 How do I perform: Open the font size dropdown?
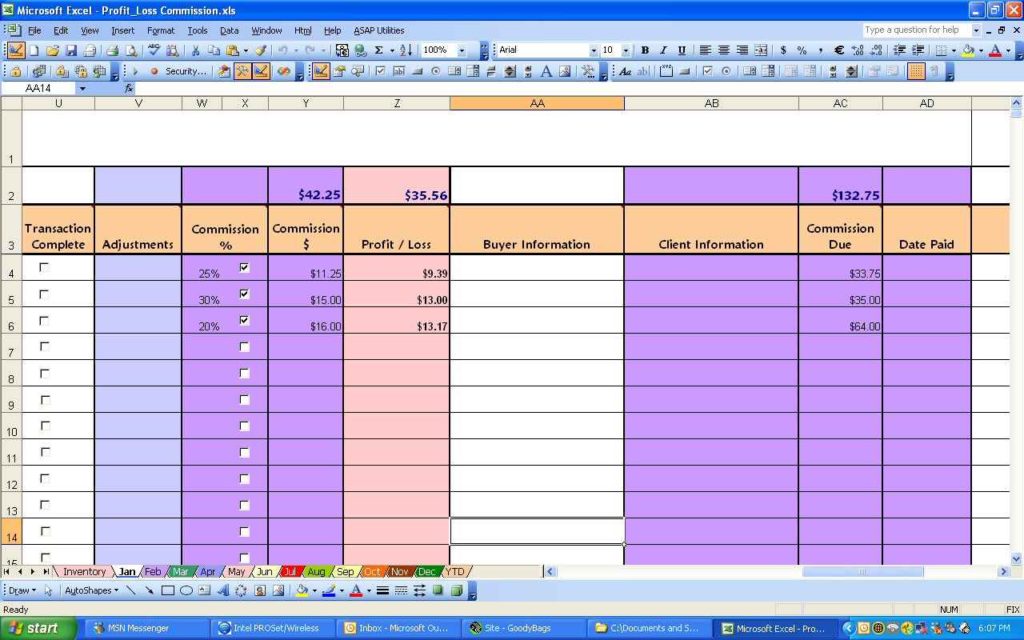pos(625,50)
